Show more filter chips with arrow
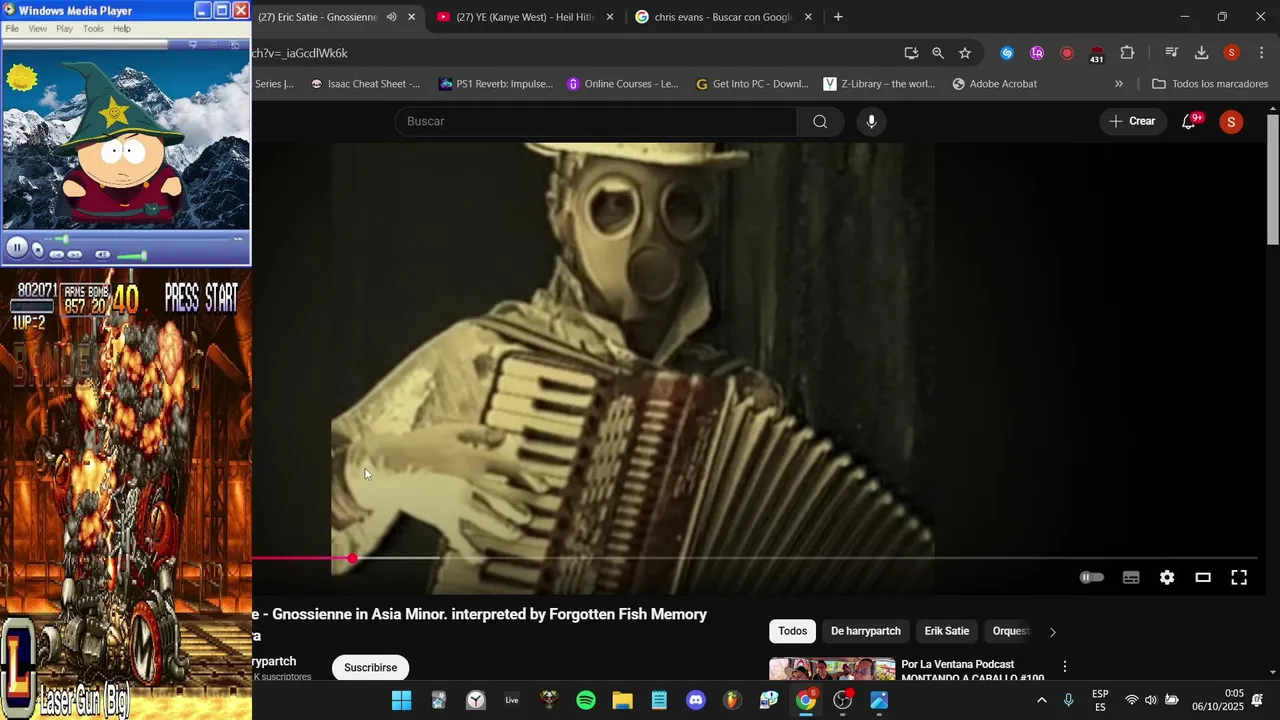Screen dimensions: 1280x720 (x=1052, y=632)
